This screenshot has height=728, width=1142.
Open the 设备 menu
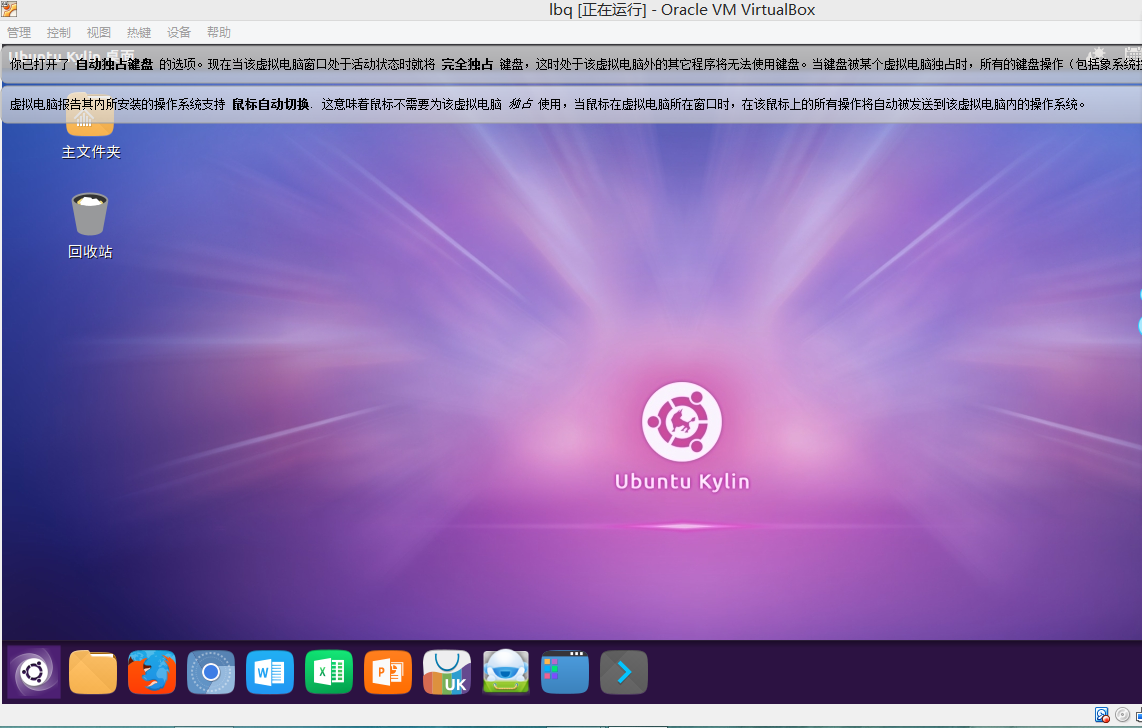179,32
